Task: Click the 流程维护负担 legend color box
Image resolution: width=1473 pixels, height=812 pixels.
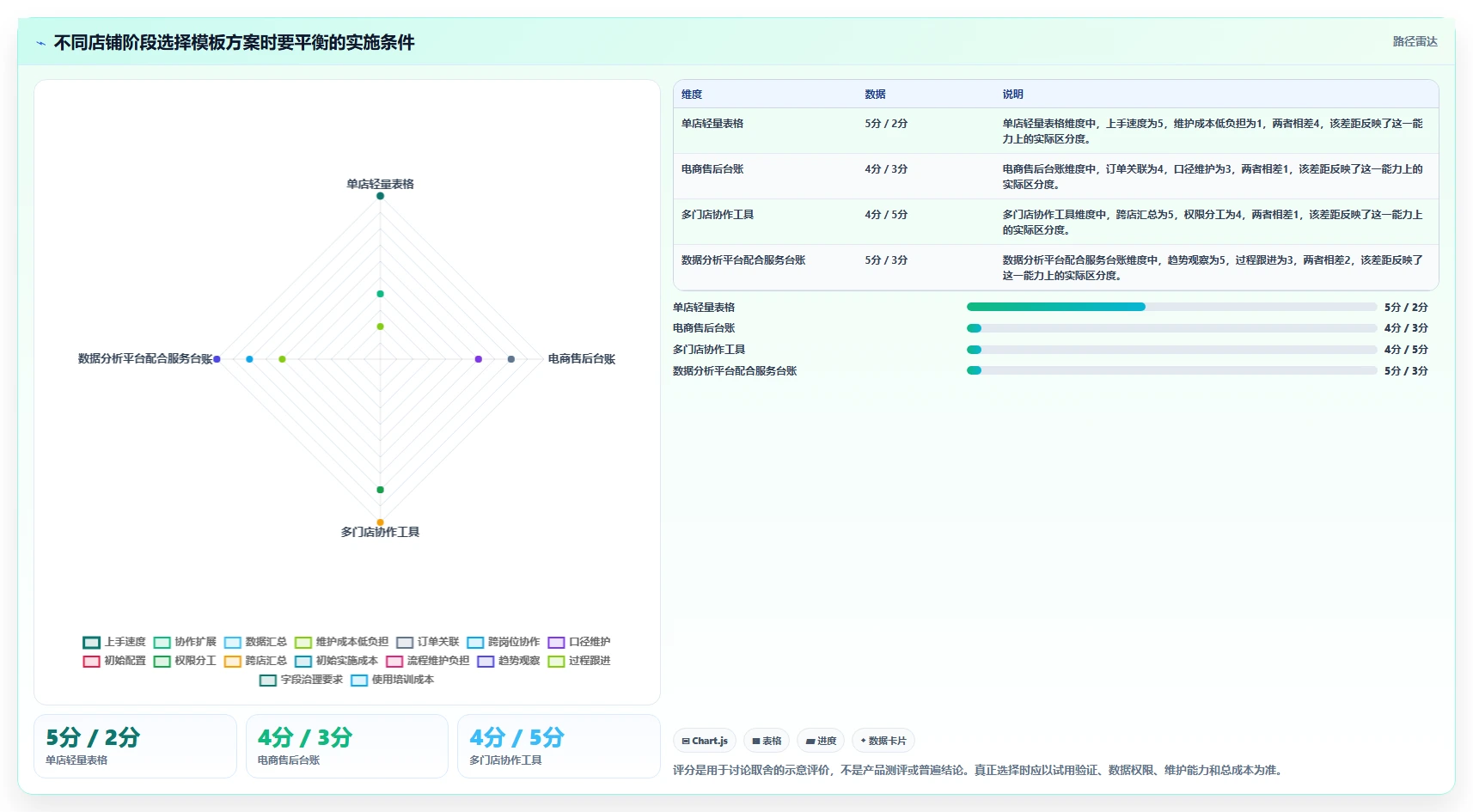Action: [394, 661]
